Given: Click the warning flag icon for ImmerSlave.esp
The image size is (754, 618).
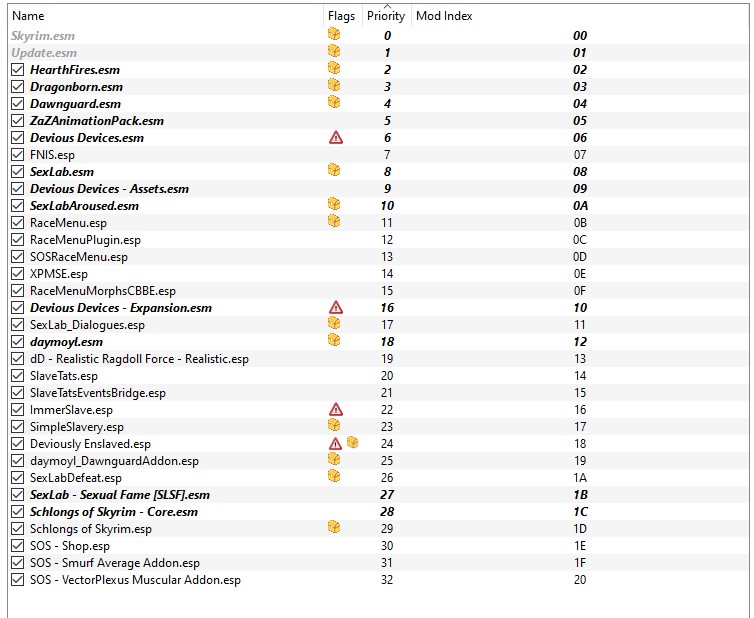Looking at the screenshot, I should [336, 410].
